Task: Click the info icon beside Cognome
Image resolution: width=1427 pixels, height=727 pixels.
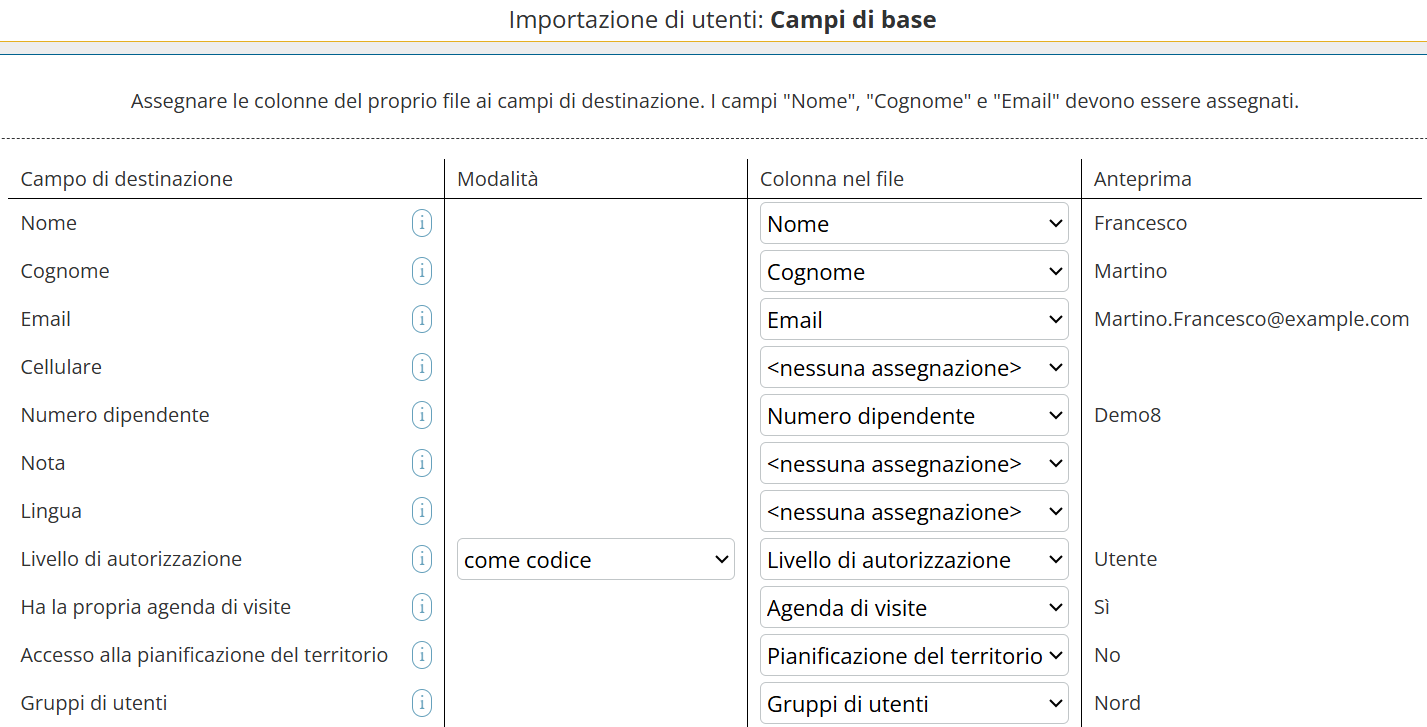Action: pos(422,271)
